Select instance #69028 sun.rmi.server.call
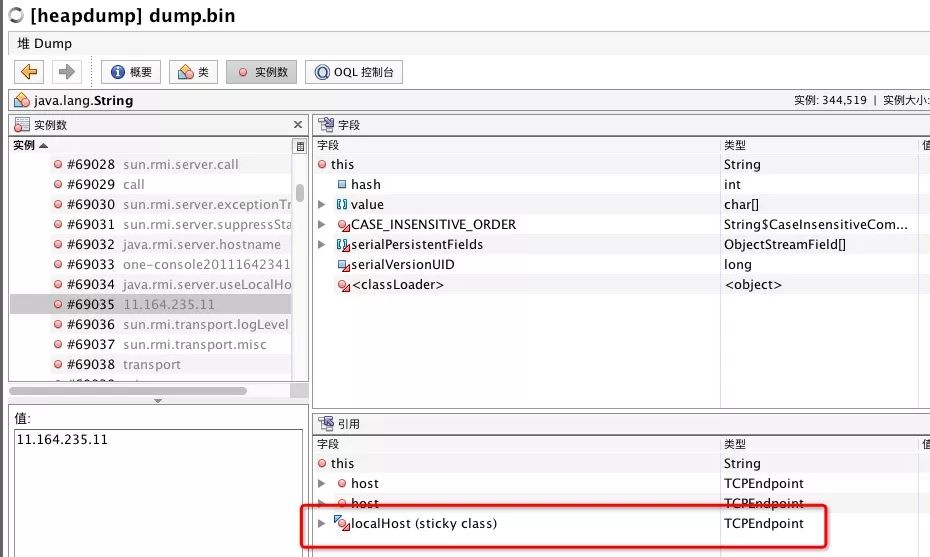 pyautogui.click(x=151, y=164)
